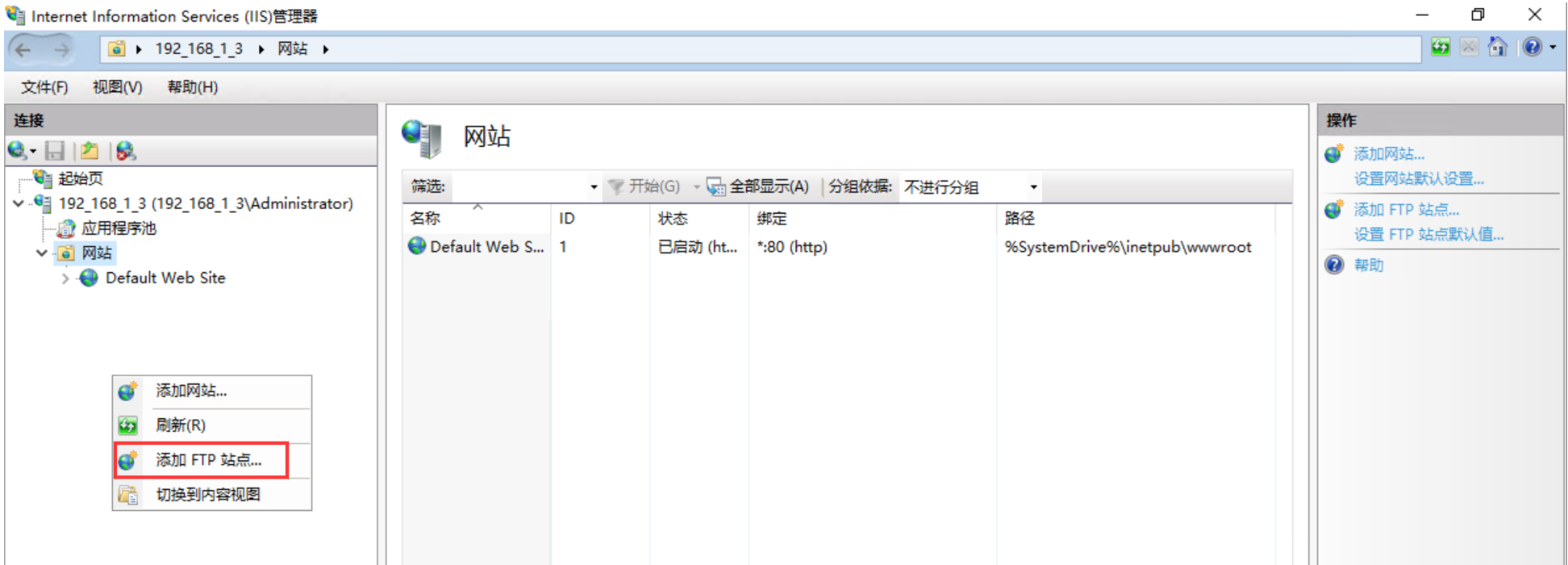This screenshot has height=565, width=1568.
Task: Click the green refresh icon beside 刷新(R)
Action: click(128, 425)
